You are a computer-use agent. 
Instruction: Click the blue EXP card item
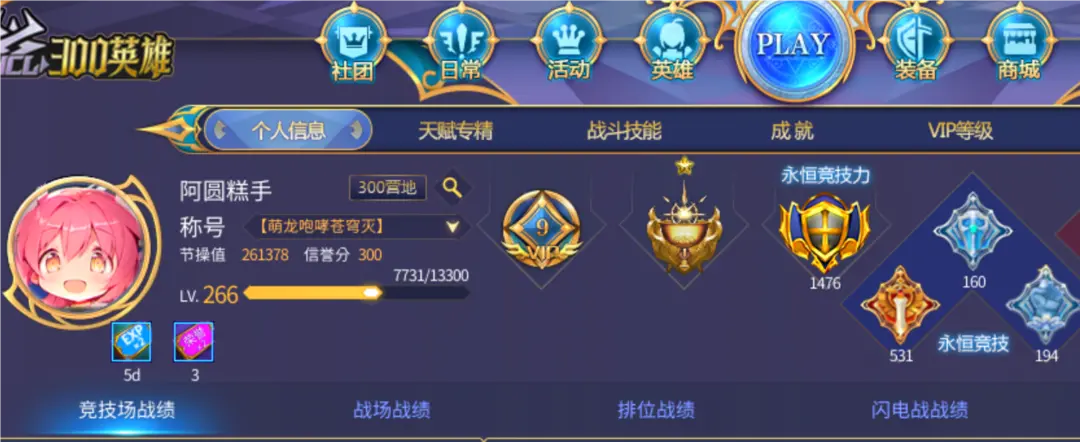tap(131, 341)
